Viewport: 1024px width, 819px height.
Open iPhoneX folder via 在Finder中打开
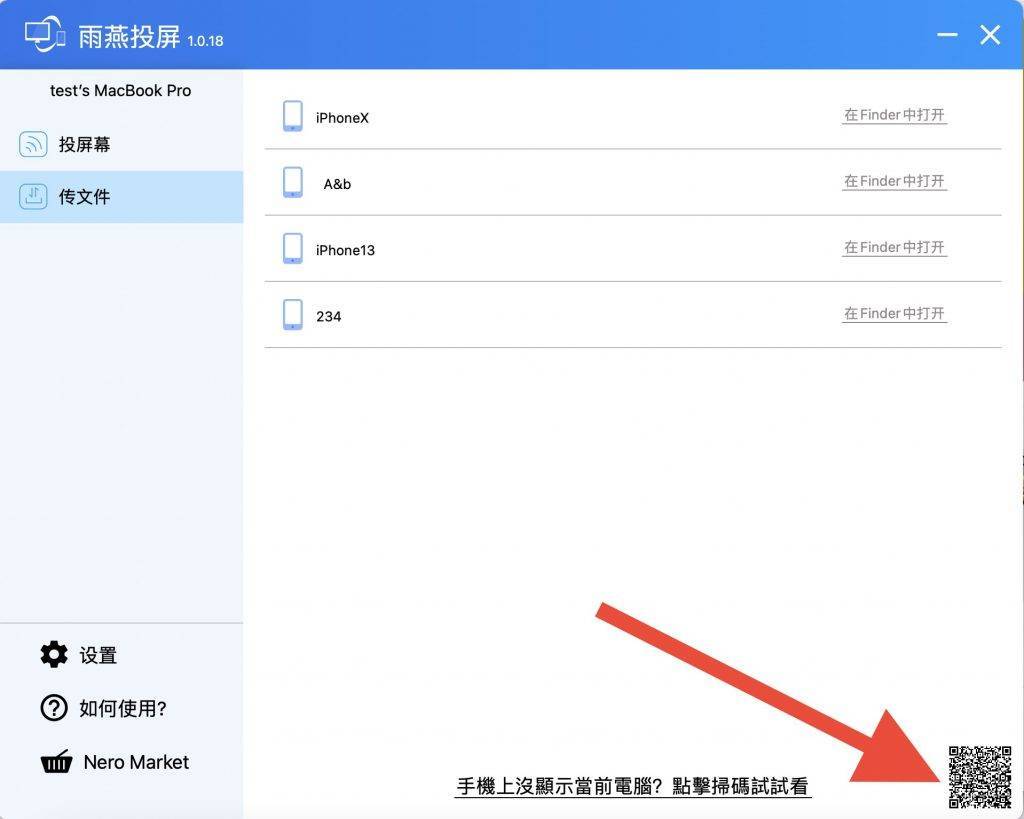(x=894, y=116)
